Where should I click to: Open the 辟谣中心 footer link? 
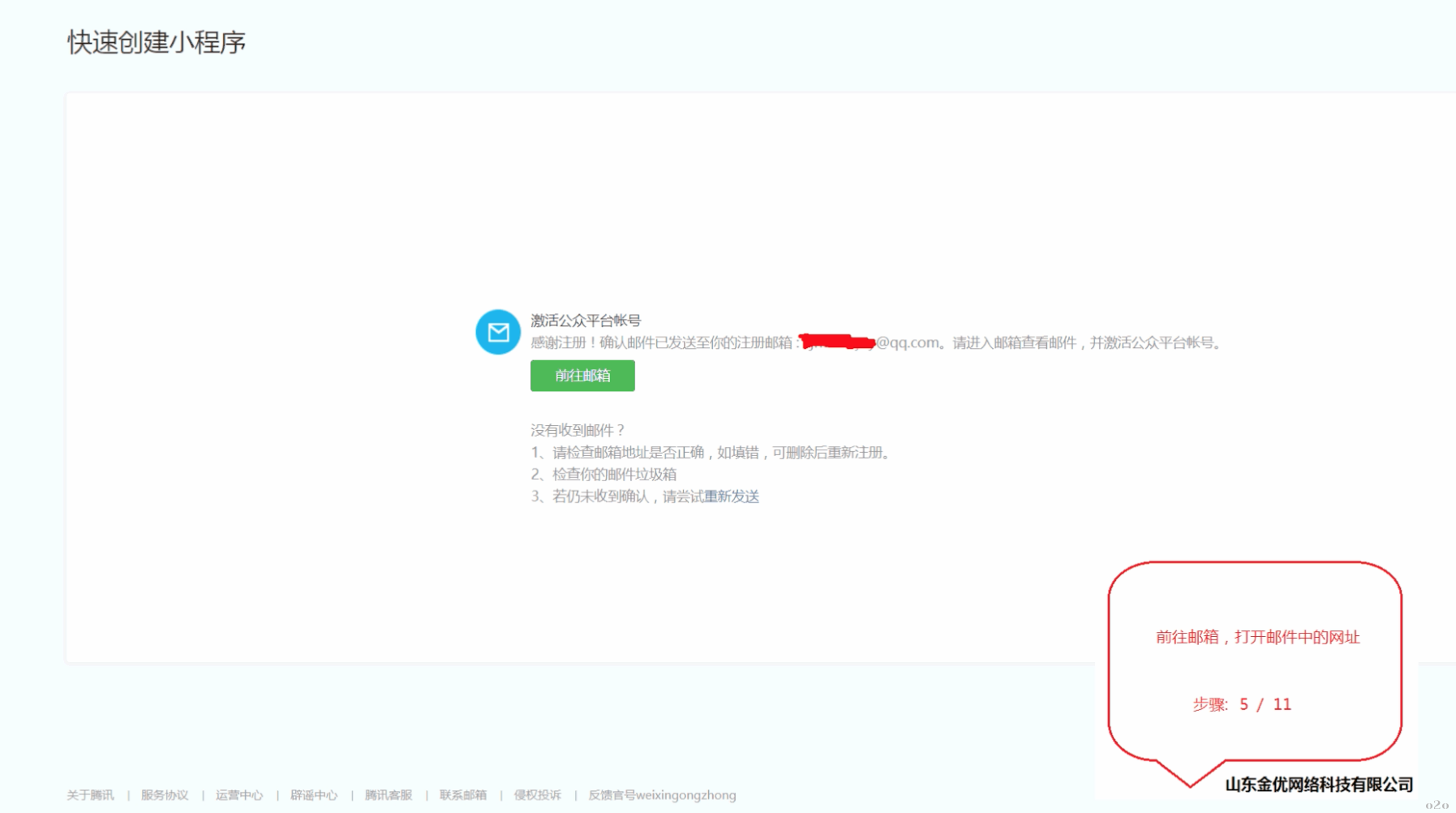pos(314,795)
